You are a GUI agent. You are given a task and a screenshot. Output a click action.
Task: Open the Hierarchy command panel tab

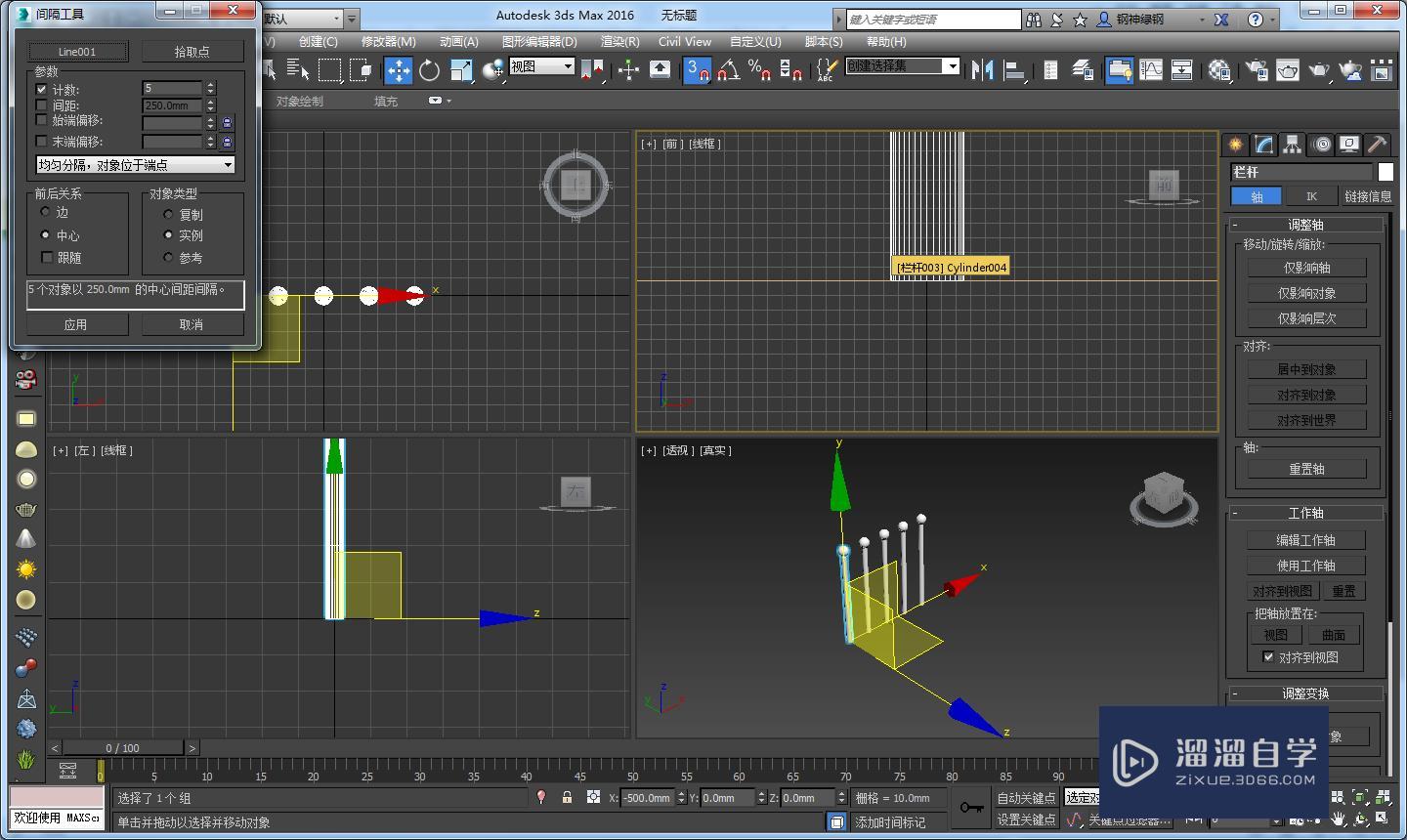pos(1293,145)
